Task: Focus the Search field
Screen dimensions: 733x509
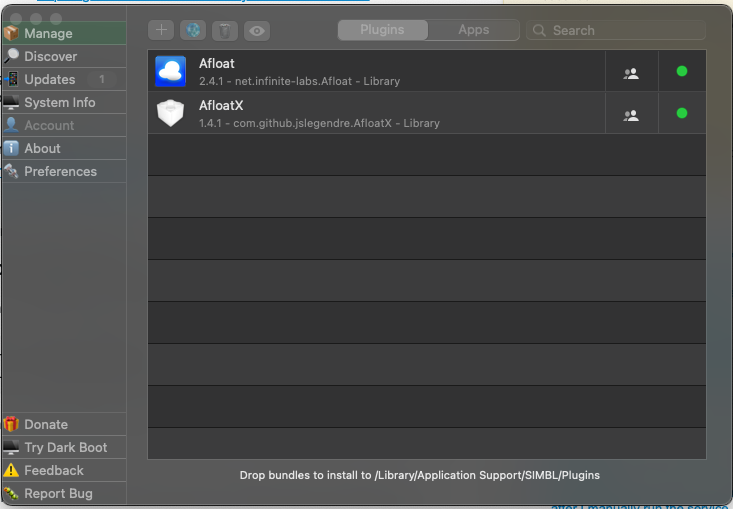Action: [x=616, y=30]
